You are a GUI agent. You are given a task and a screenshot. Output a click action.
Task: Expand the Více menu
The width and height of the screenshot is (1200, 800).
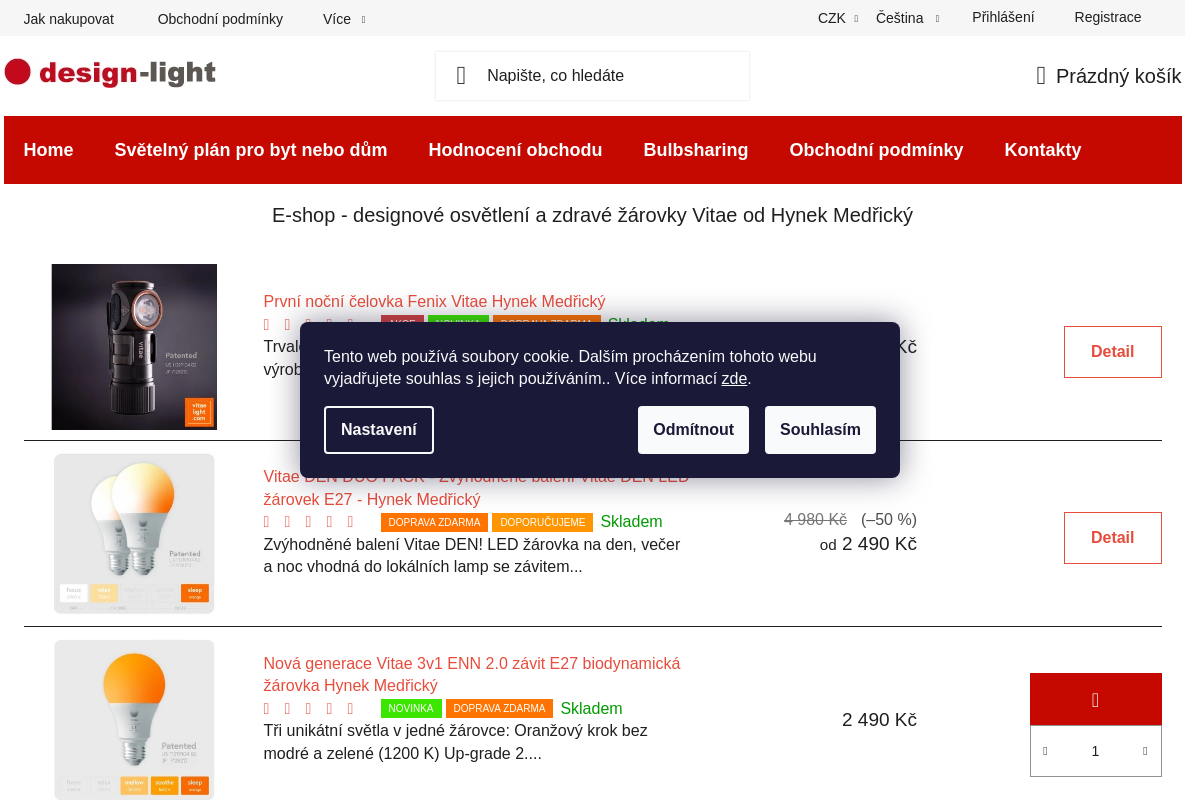coord(343,19)
